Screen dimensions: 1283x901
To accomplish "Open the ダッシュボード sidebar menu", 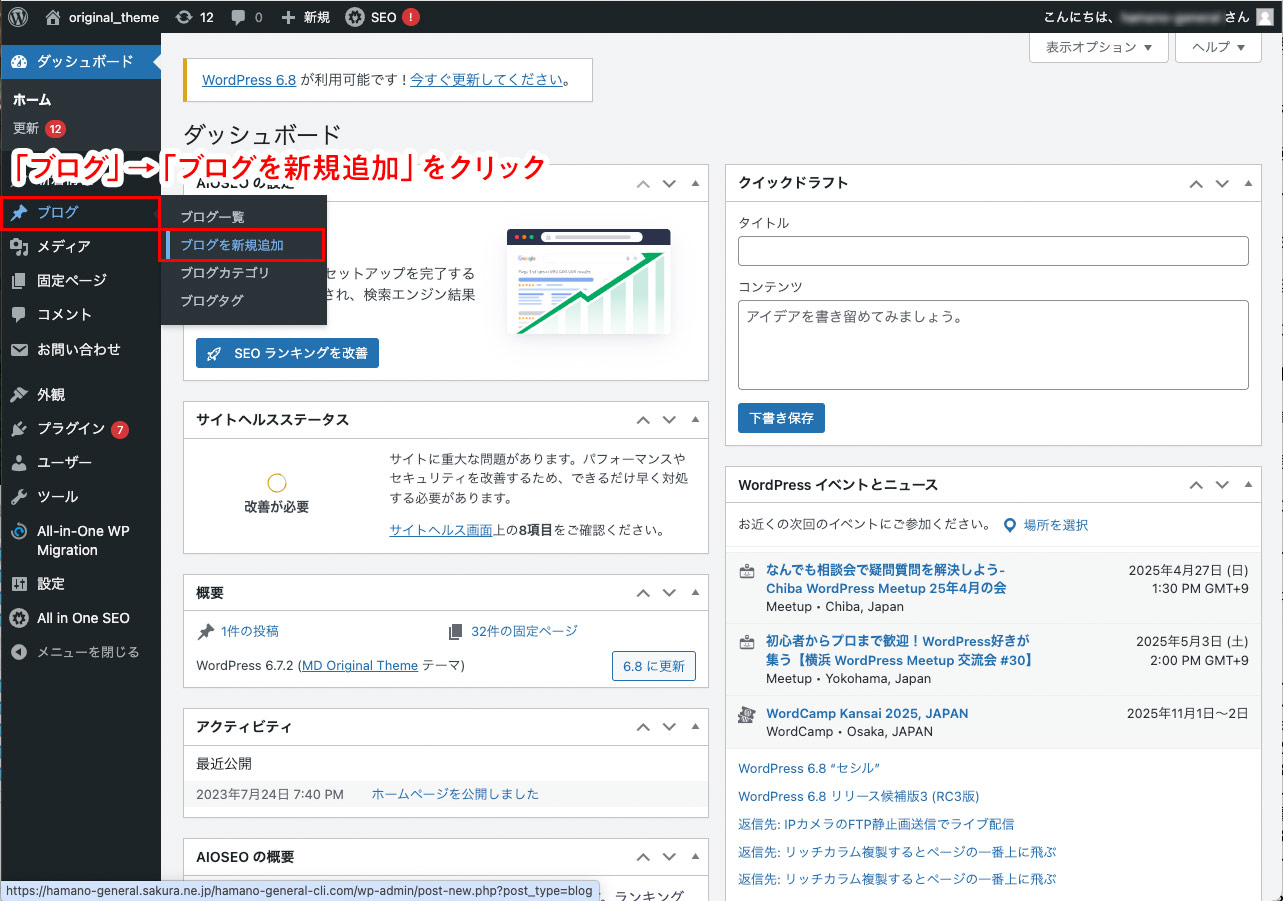I will pos(80,61).
